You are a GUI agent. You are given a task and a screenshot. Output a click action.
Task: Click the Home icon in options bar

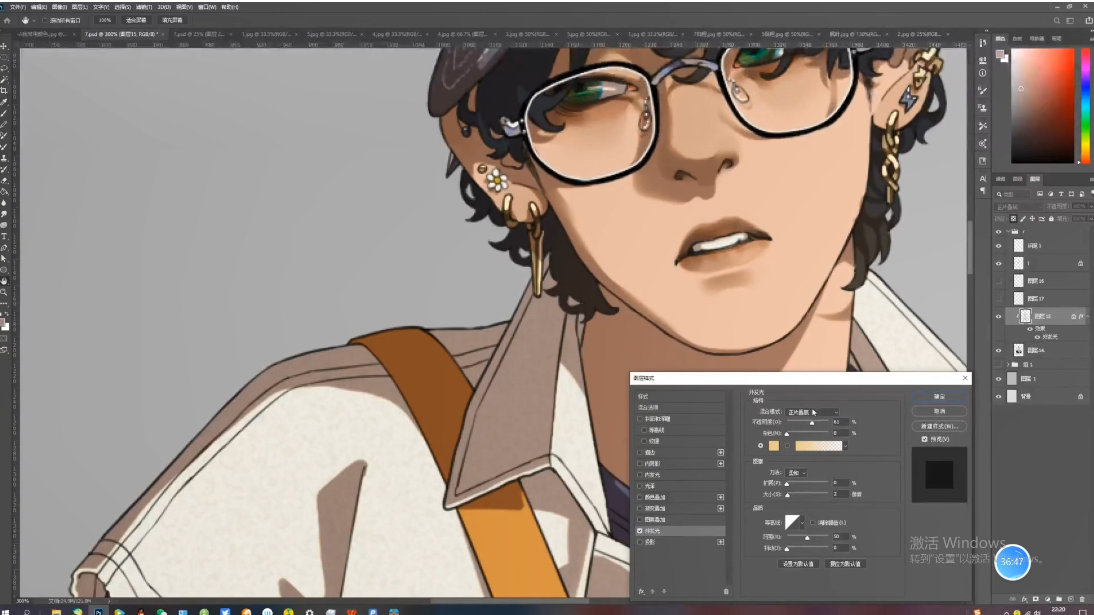[7, 20]
